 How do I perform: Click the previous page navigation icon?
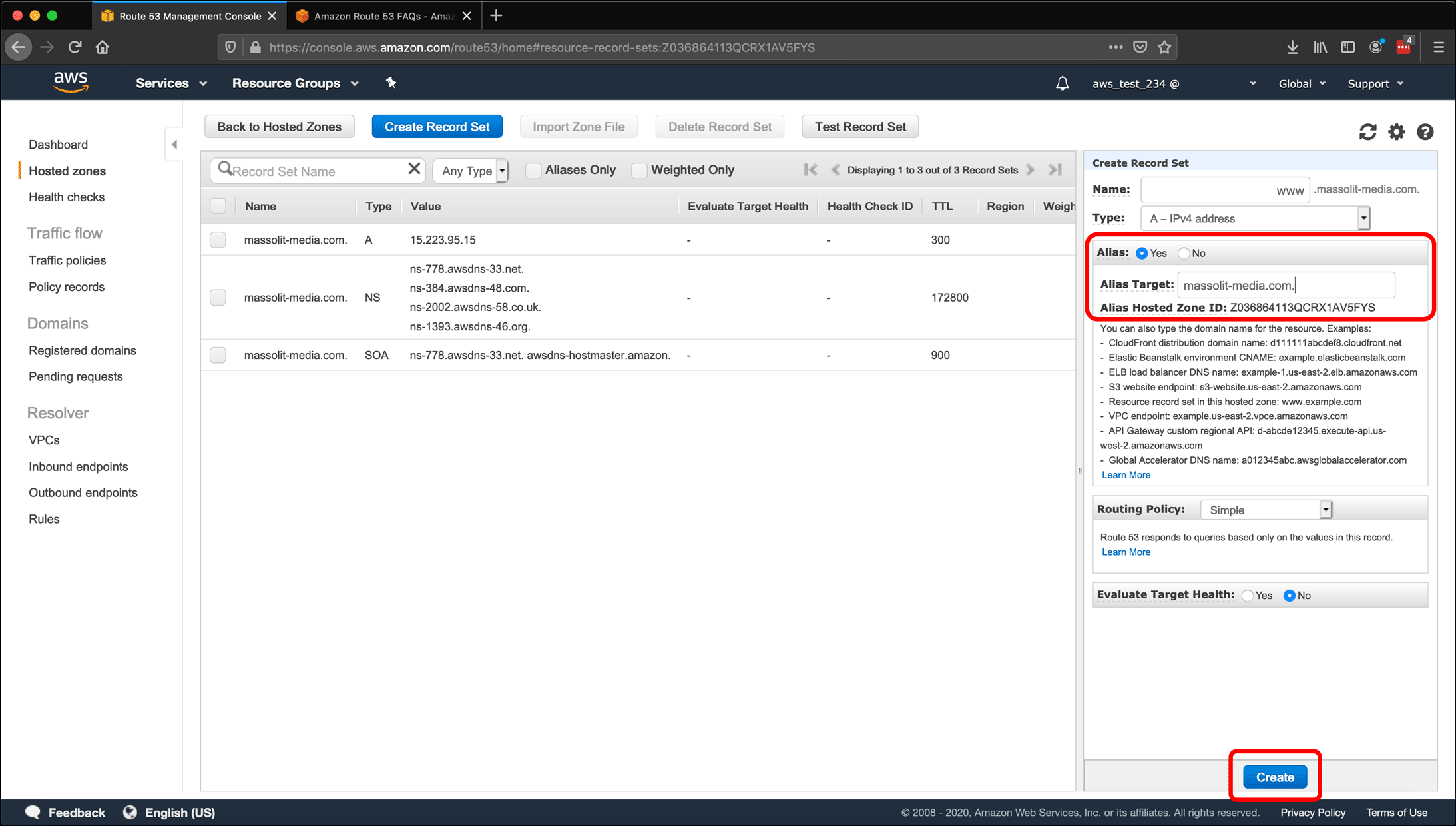coord(835,169)
